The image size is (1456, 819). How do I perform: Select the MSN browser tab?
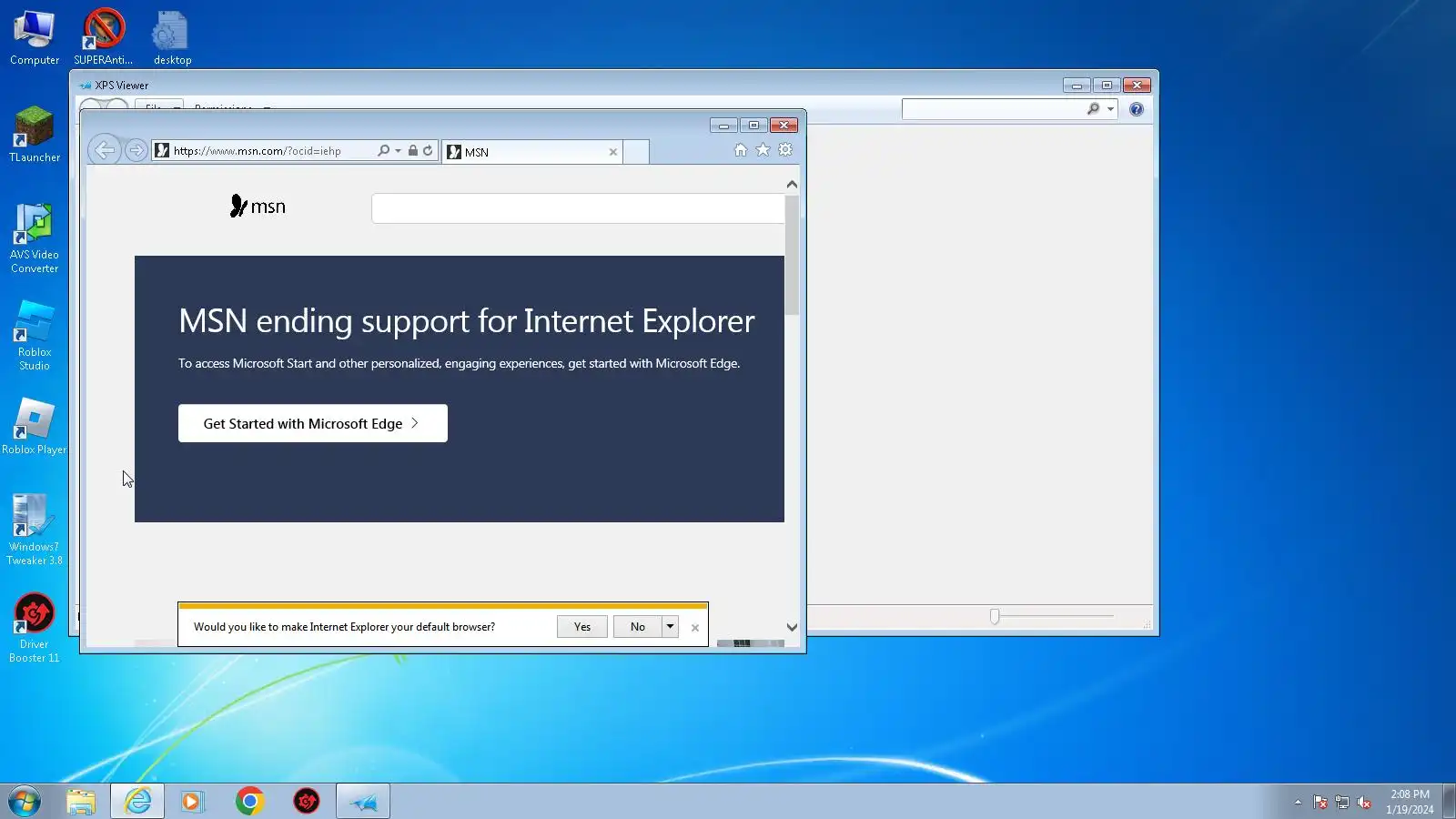(532, 152)
